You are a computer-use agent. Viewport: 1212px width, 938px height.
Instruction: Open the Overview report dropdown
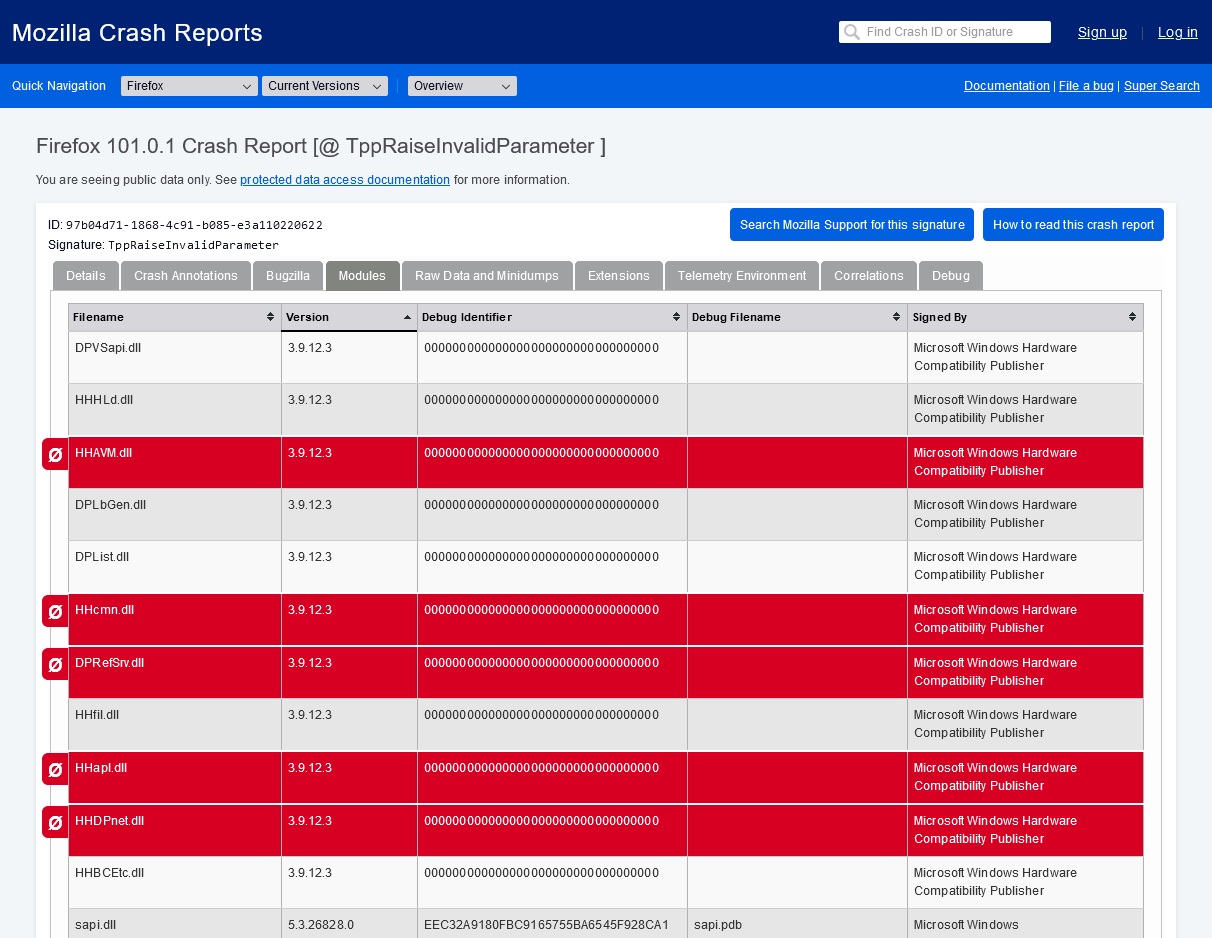462,86
